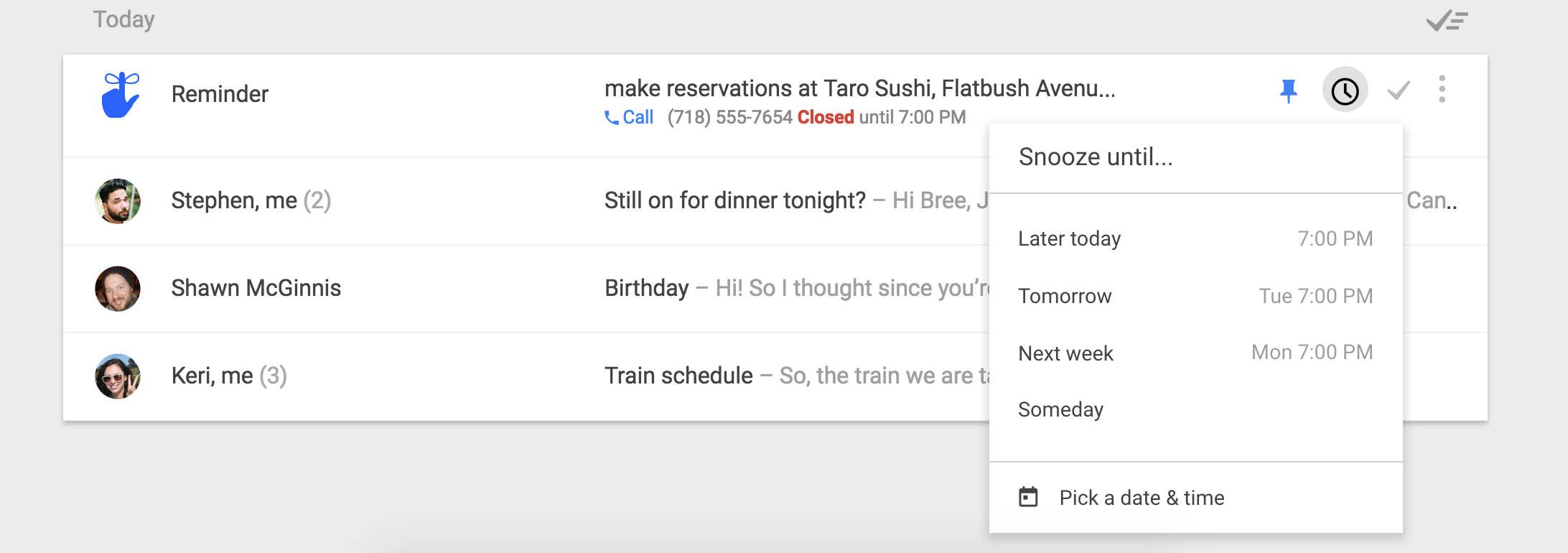This screenshot has height=553, width=1568.
Task: Choose Next week snooze option
Action: (x=1195, y=353)
